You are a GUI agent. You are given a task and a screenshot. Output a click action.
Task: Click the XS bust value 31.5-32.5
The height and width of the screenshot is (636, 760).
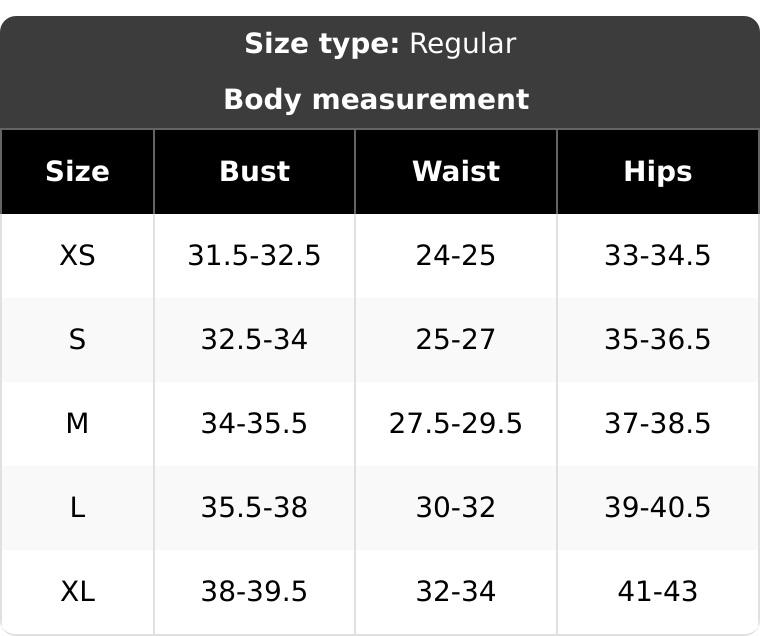click(254, 255)
